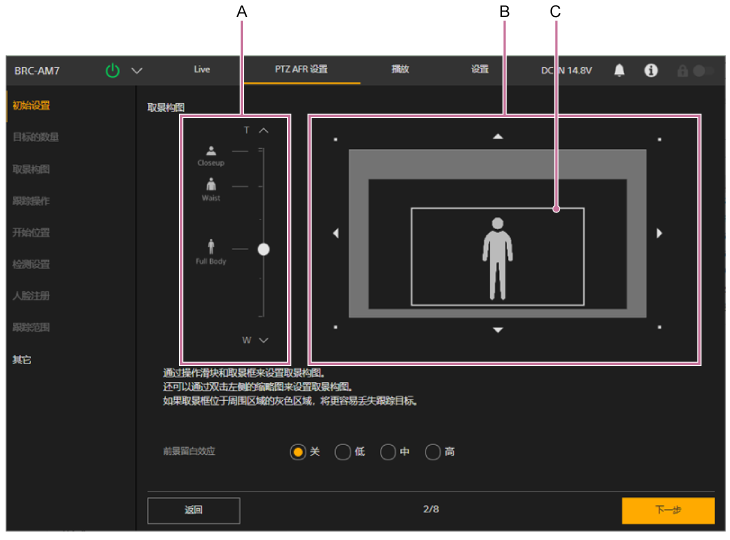Expand the dropdown next to power icon
Screen dimensions: 730x540
(x=137, y=71)
